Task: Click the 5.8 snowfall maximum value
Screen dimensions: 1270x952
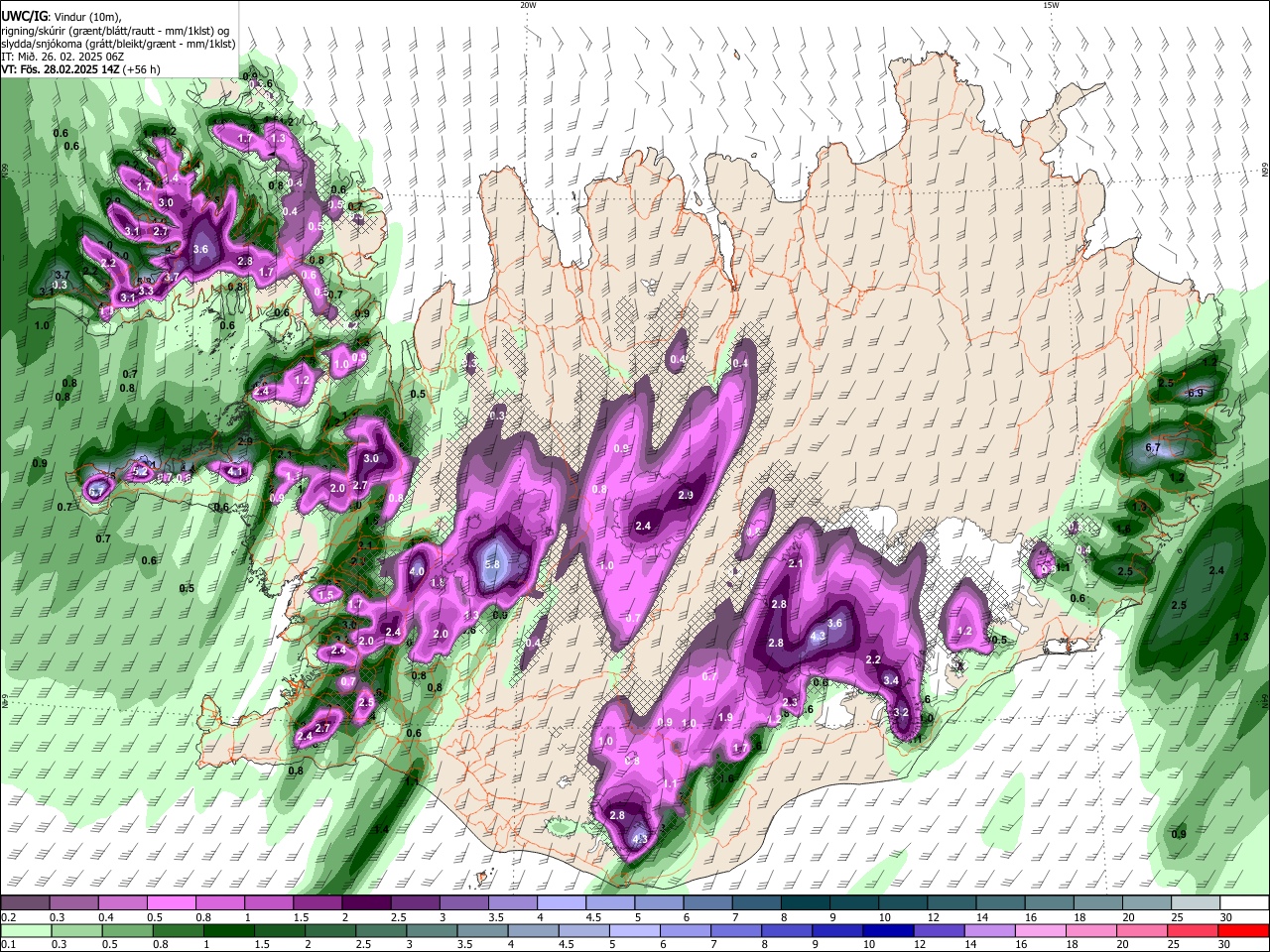Action: (492, 564)
